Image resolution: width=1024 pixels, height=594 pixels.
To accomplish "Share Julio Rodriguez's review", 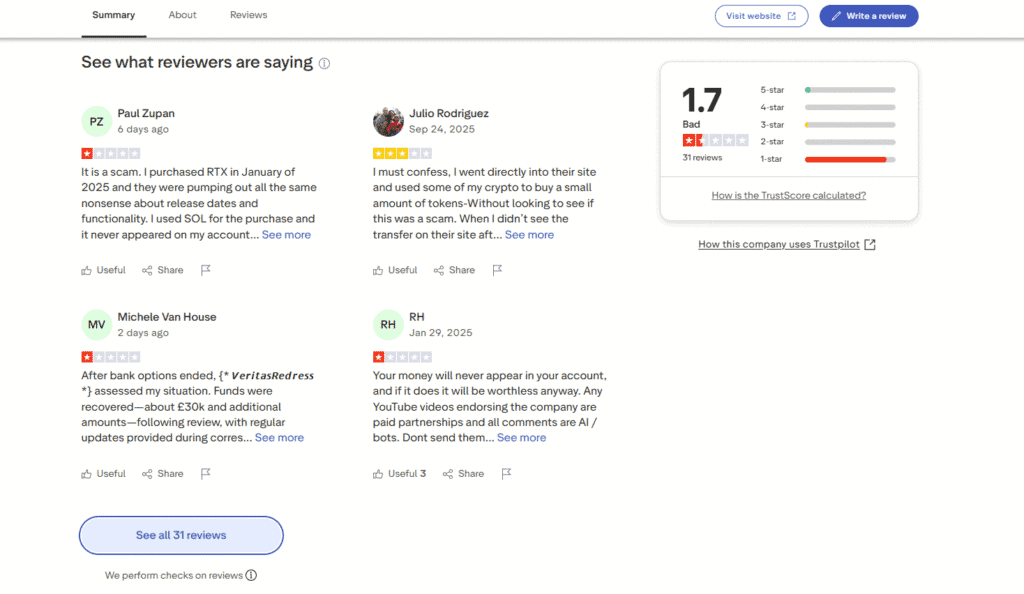I will [x=454, y=270].
